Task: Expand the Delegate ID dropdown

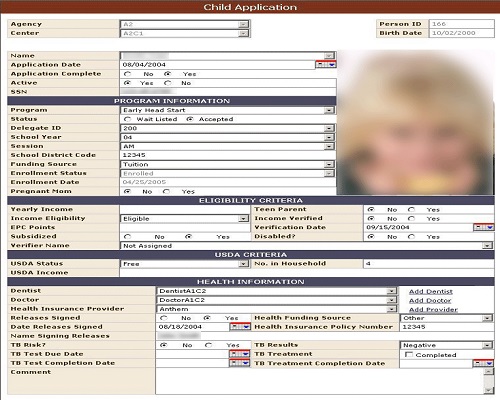Action: [x=329, y=128]
